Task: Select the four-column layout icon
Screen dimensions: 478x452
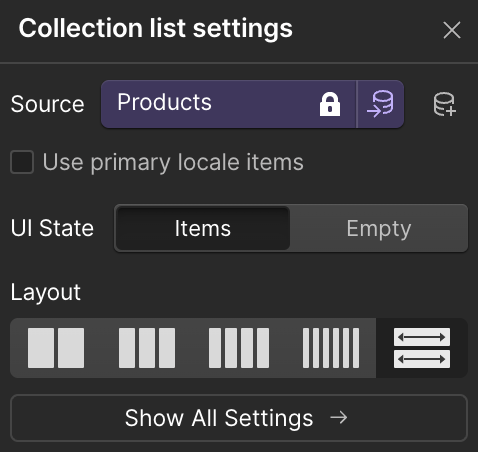Action: 239,348
